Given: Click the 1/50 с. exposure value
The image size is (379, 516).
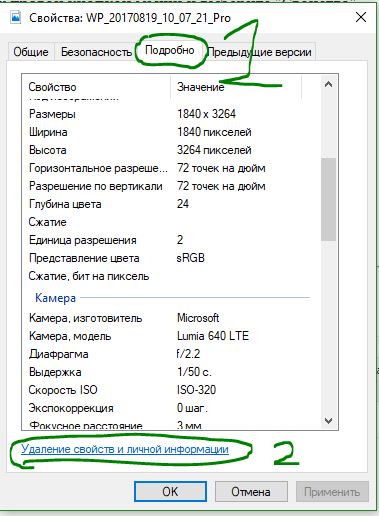Looking at the screenshot, I should tap(194, 372).
